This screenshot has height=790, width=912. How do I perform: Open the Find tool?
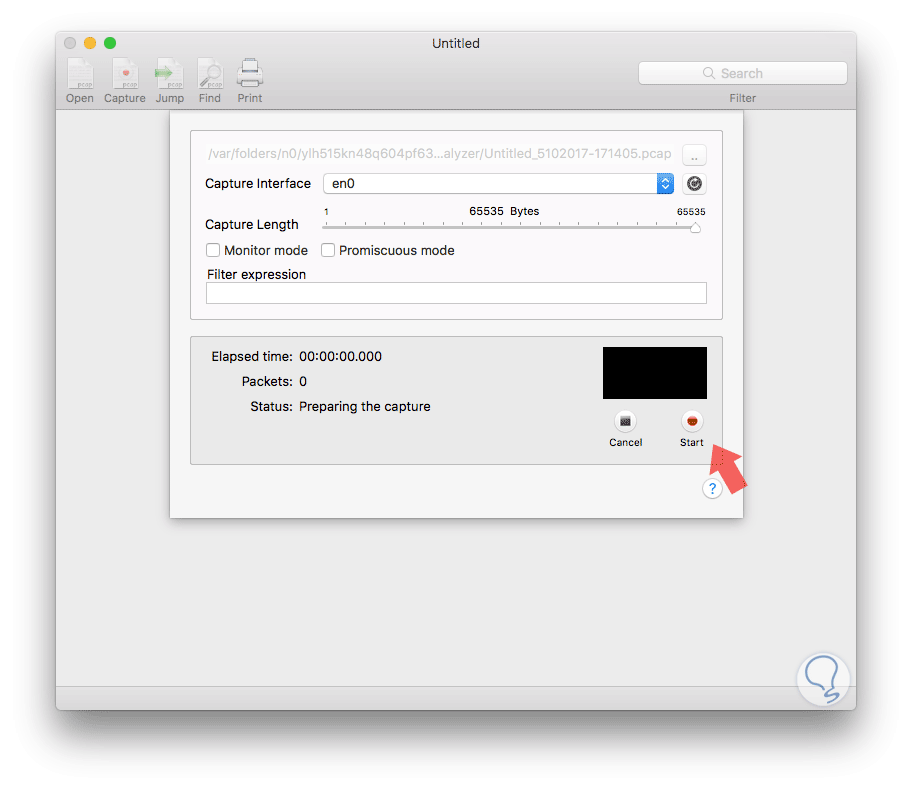[210, 74]
